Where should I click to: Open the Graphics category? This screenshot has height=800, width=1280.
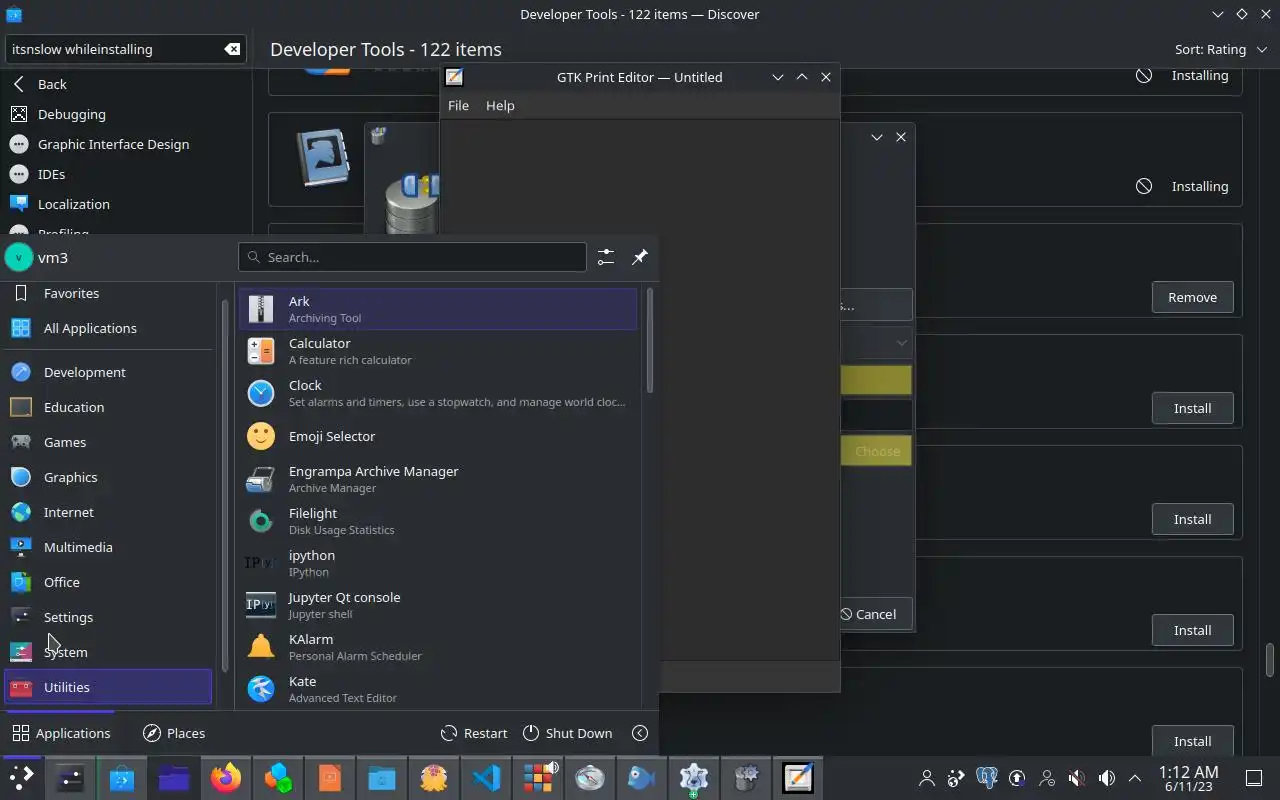[x=108, y=477]
